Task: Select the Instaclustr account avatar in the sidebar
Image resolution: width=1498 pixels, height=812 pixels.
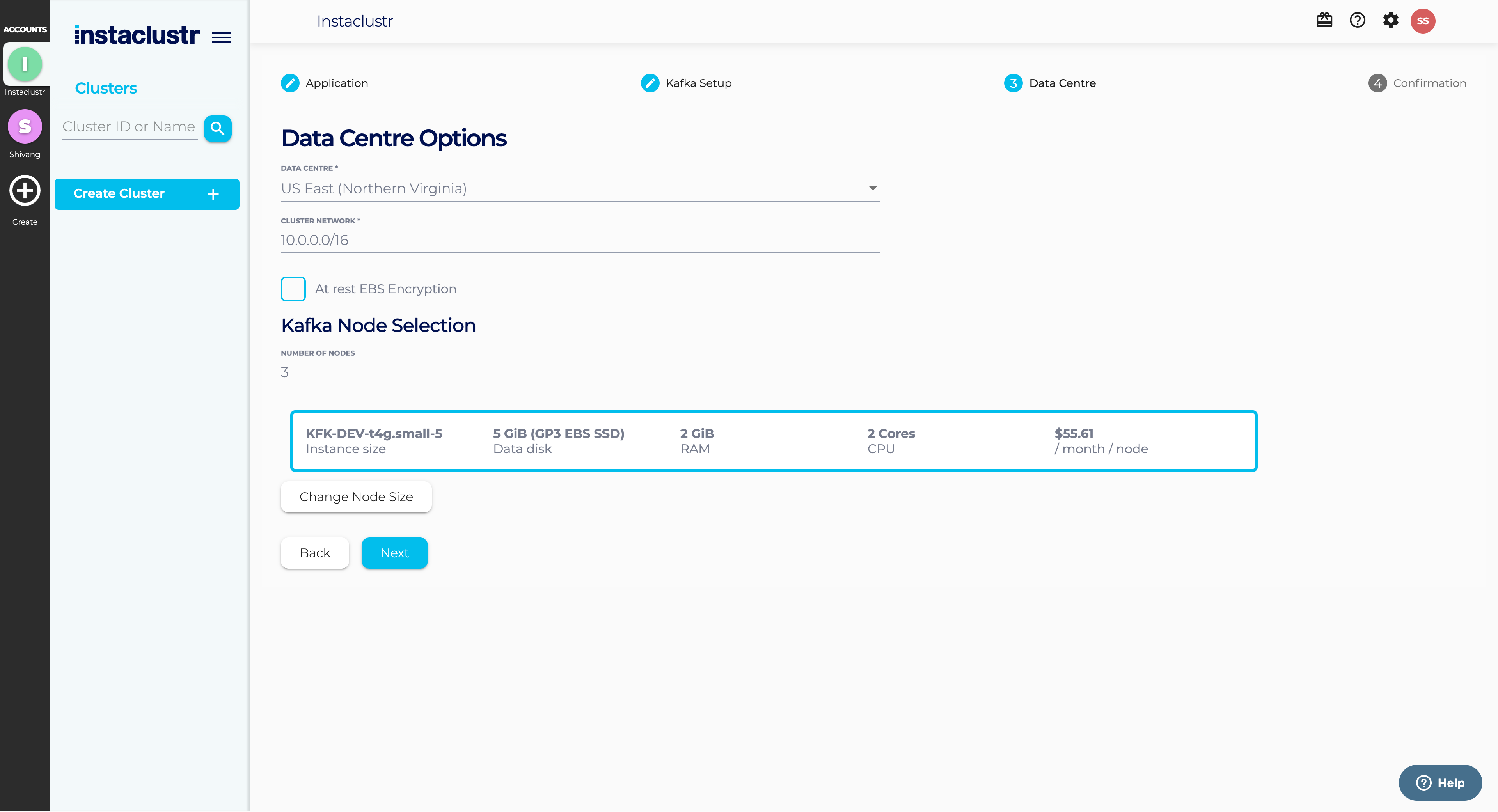Action: pos(25,64)
